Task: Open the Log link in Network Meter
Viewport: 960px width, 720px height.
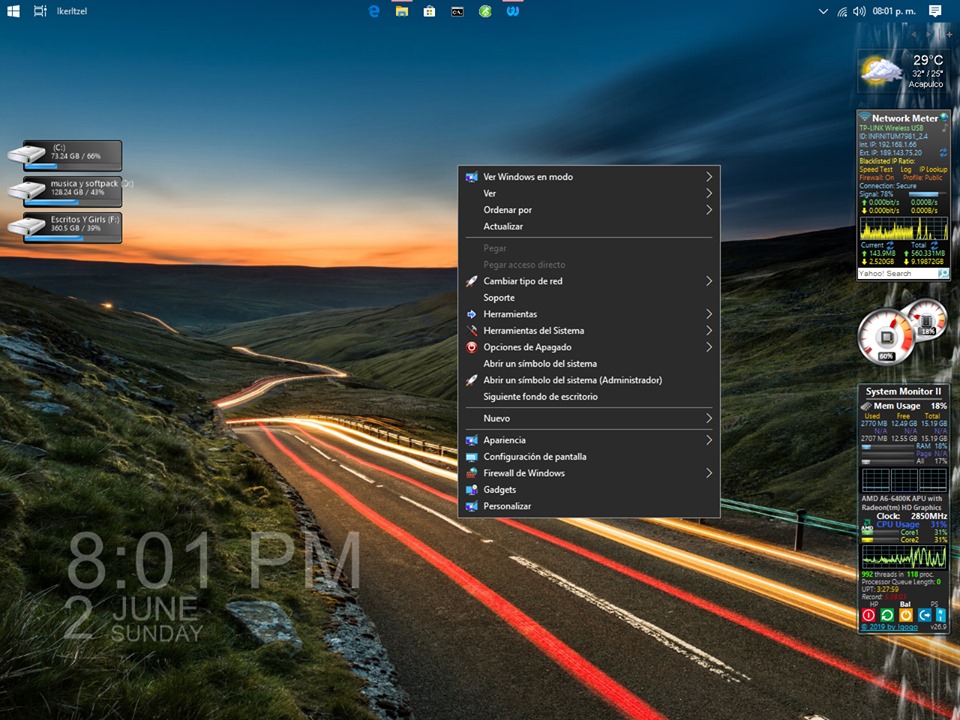Action: pos(906,169)
